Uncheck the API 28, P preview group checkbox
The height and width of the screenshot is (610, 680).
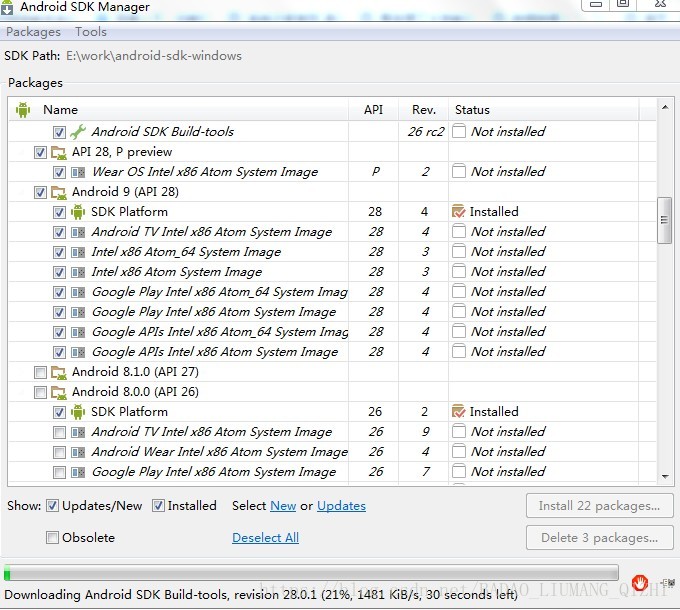coord(40,152)
